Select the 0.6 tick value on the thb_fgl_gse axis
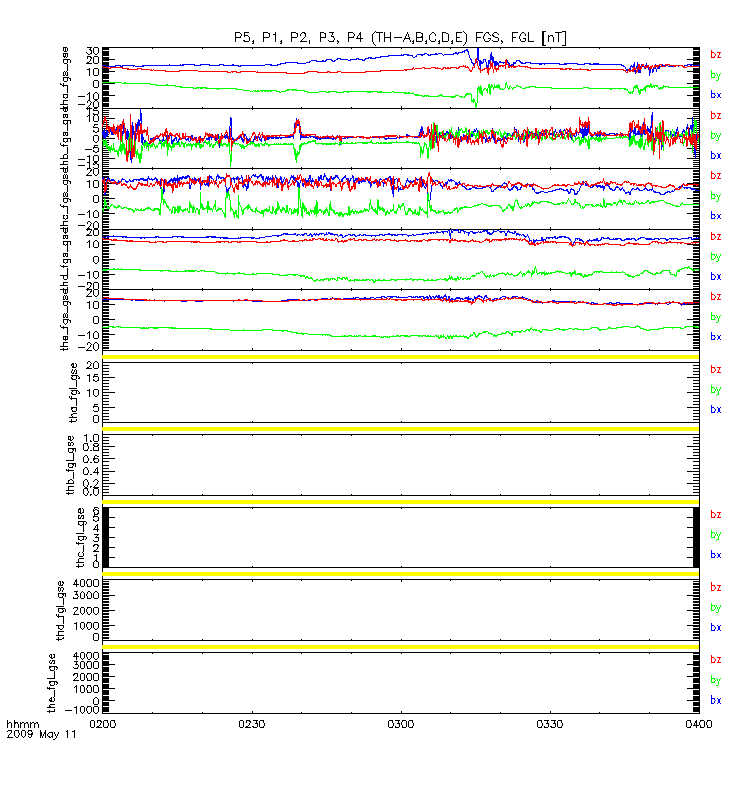 pos(91,459)
